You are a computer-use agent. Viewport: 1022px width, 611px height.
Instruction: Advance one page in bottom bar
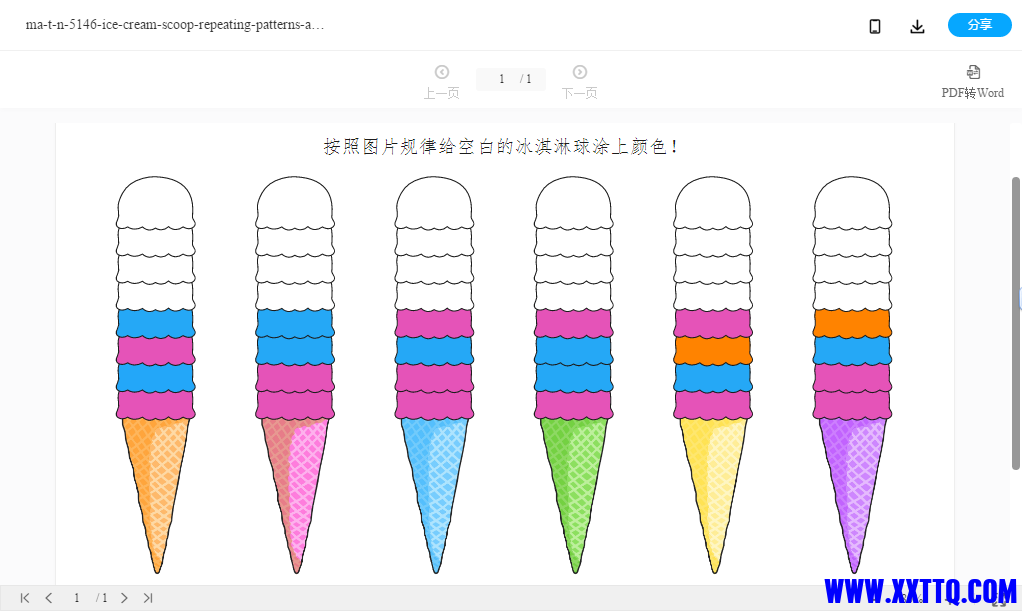click(x=124, y=598)
